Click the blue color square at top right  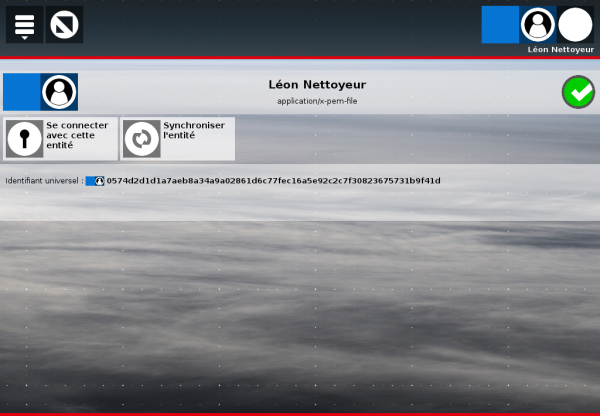point(500,24)
